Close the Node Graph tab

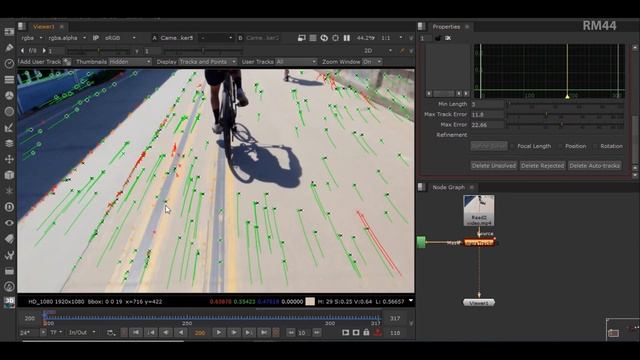coord(472,187)
